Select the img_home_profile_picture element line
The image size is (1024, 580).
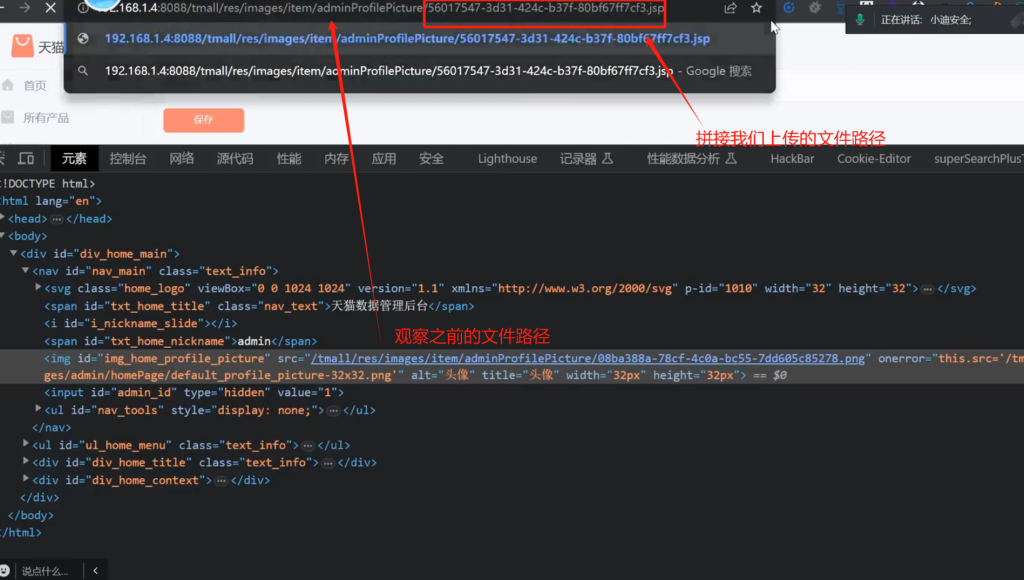[512, 366]
